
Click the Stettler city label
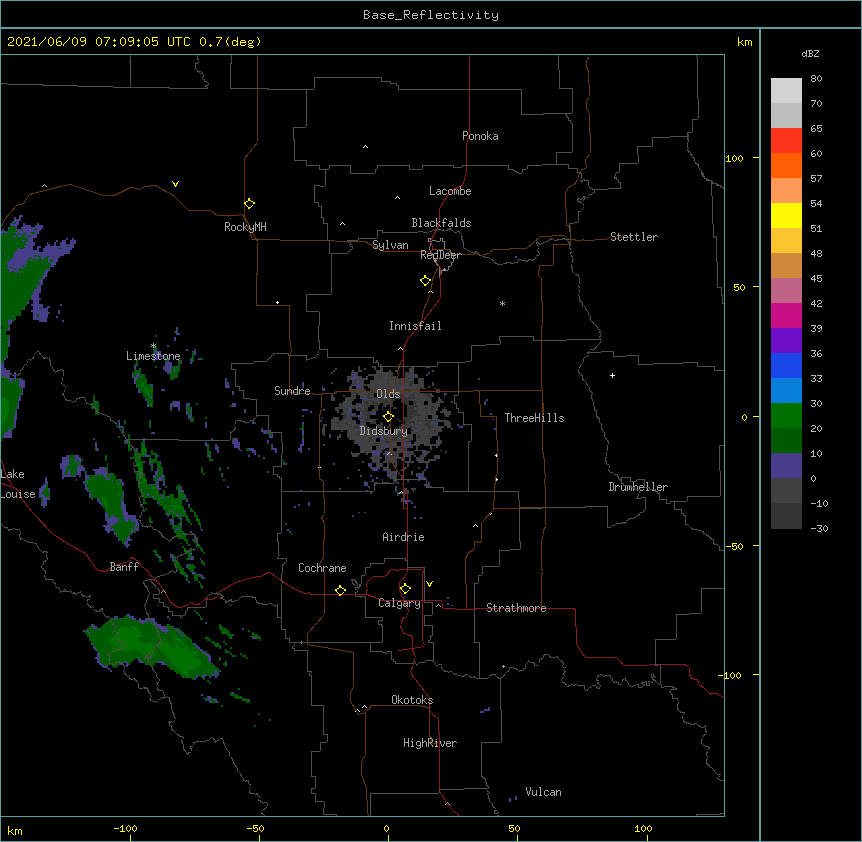tap(634, 237)
